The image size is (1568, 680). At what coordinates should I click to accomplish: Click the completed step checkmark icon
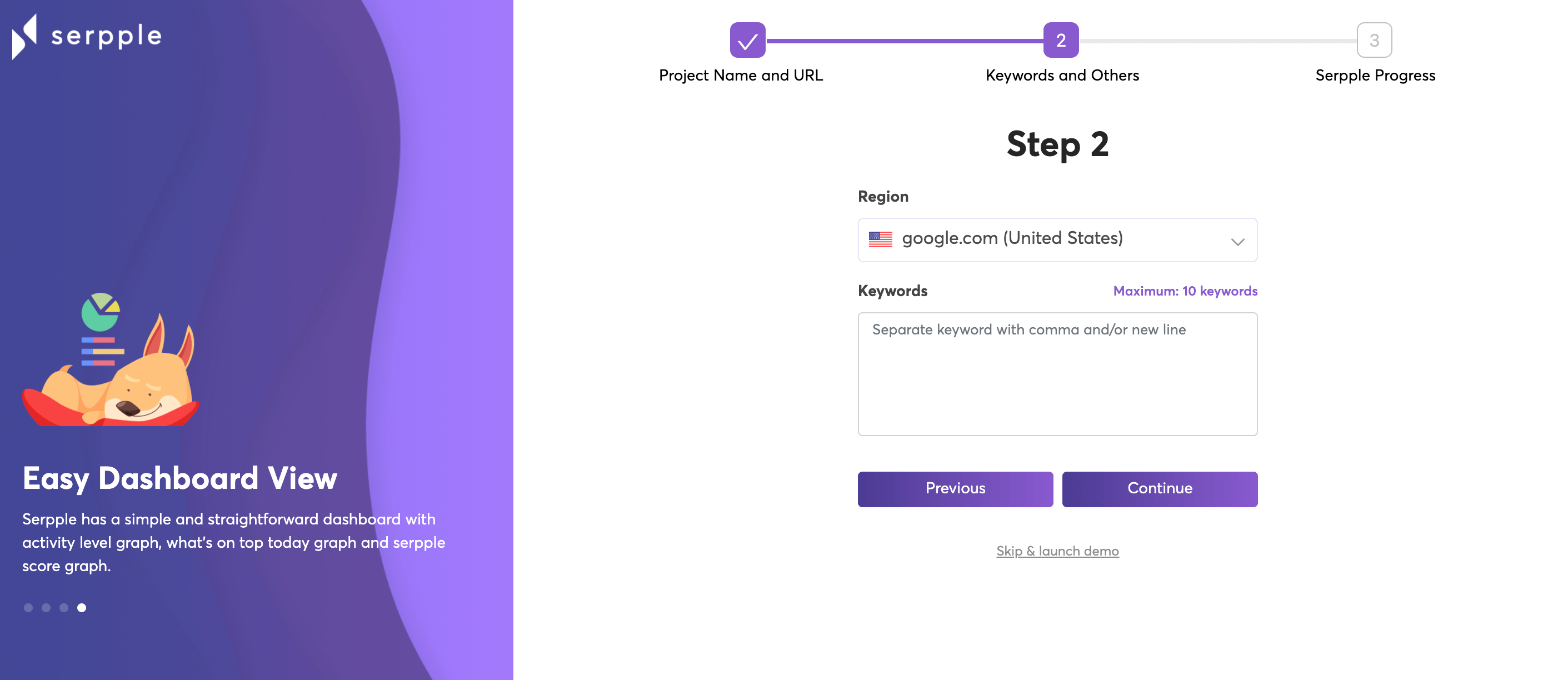[747, 40]
